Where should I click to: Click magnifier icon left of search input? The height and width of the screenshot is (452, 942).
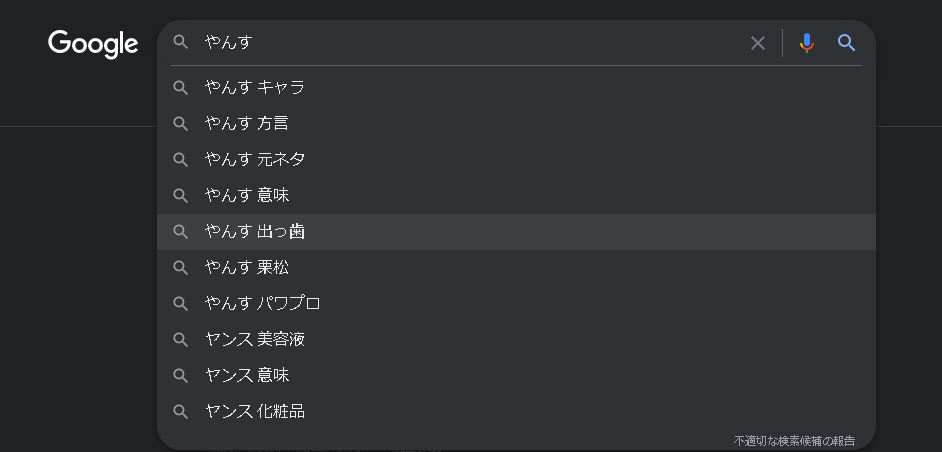click(181, 42)
